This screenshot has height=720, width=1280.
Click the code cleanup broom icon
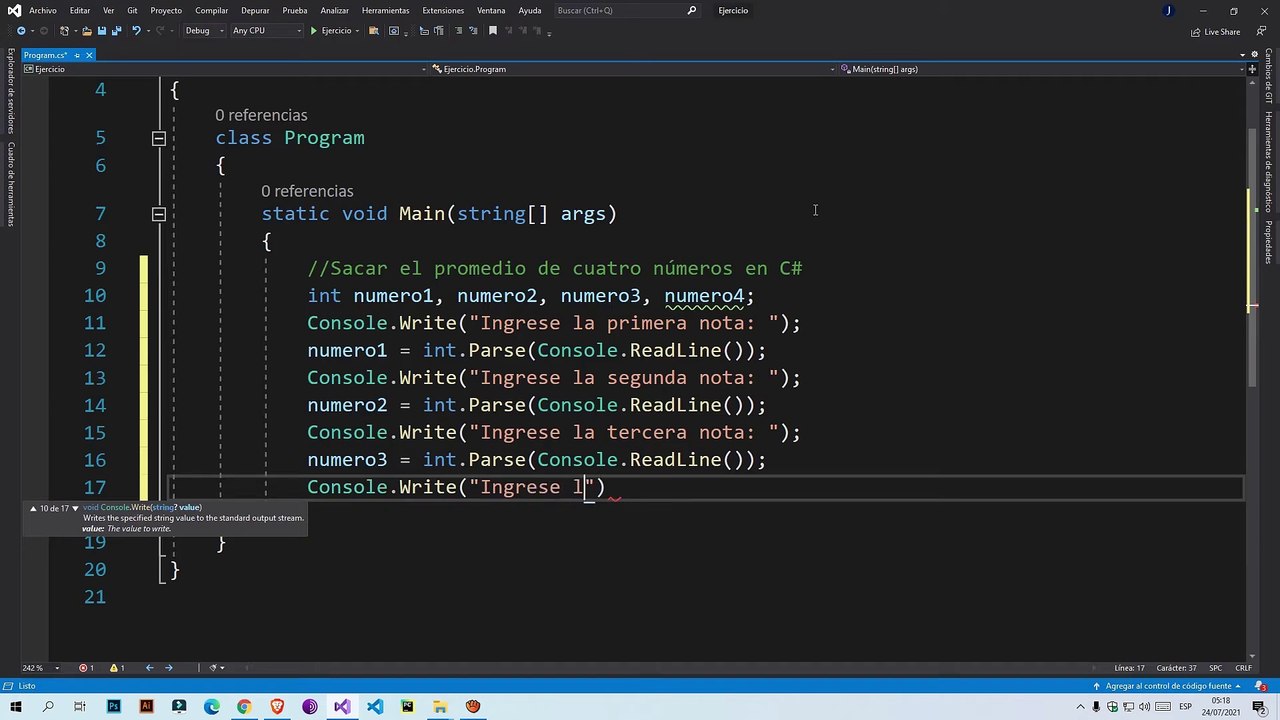212,668
